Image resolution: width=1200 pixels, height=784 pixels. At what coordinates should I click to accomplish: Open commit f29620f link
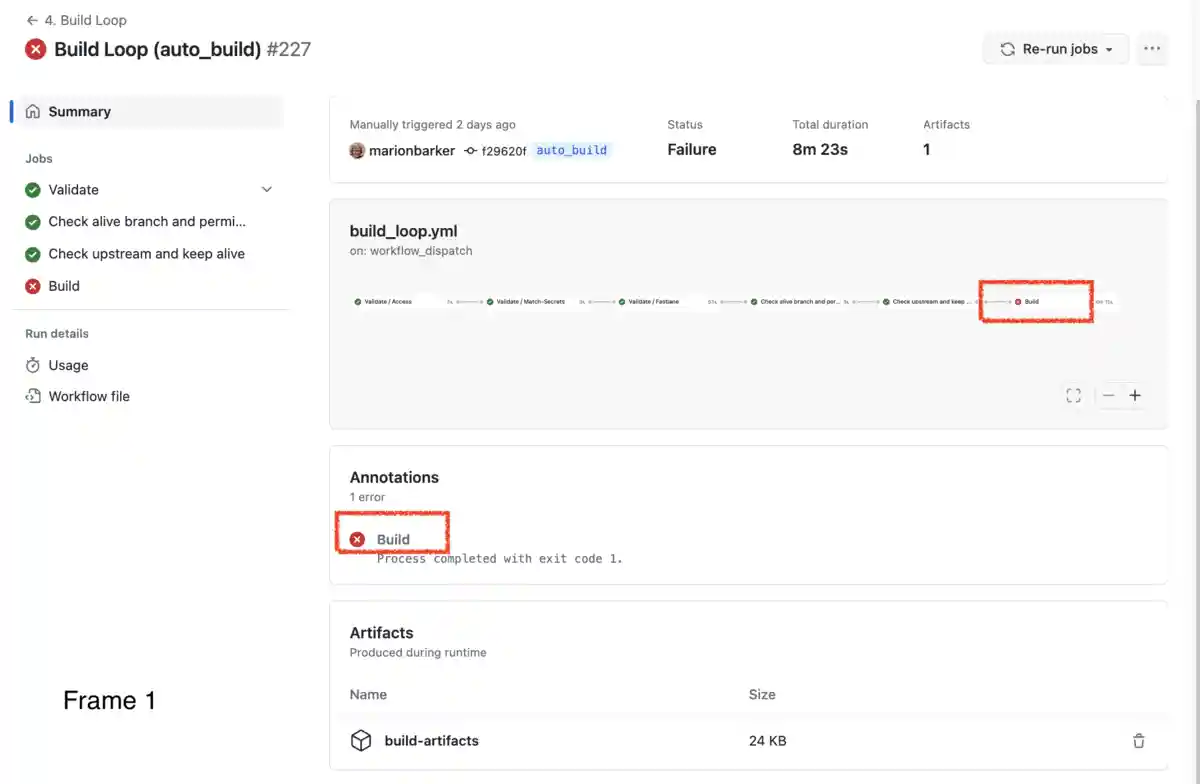coord(503,151)
